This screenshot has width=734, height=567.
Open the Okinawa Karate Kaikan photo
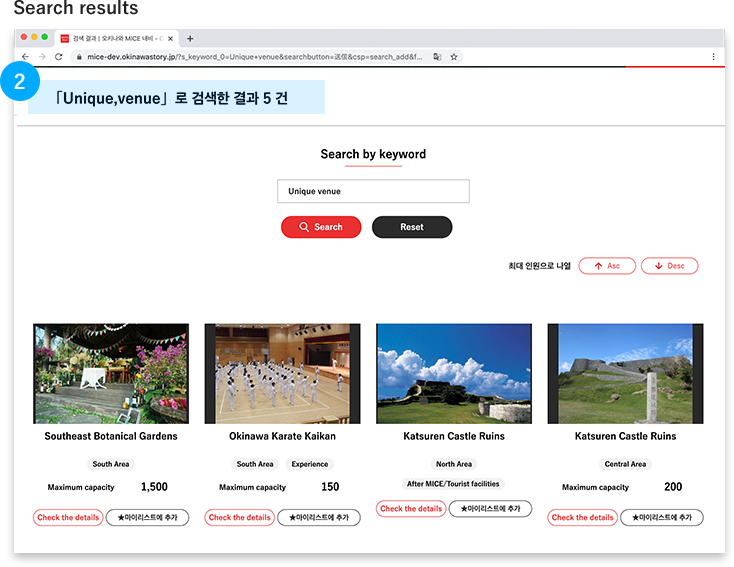coord(282,374)
